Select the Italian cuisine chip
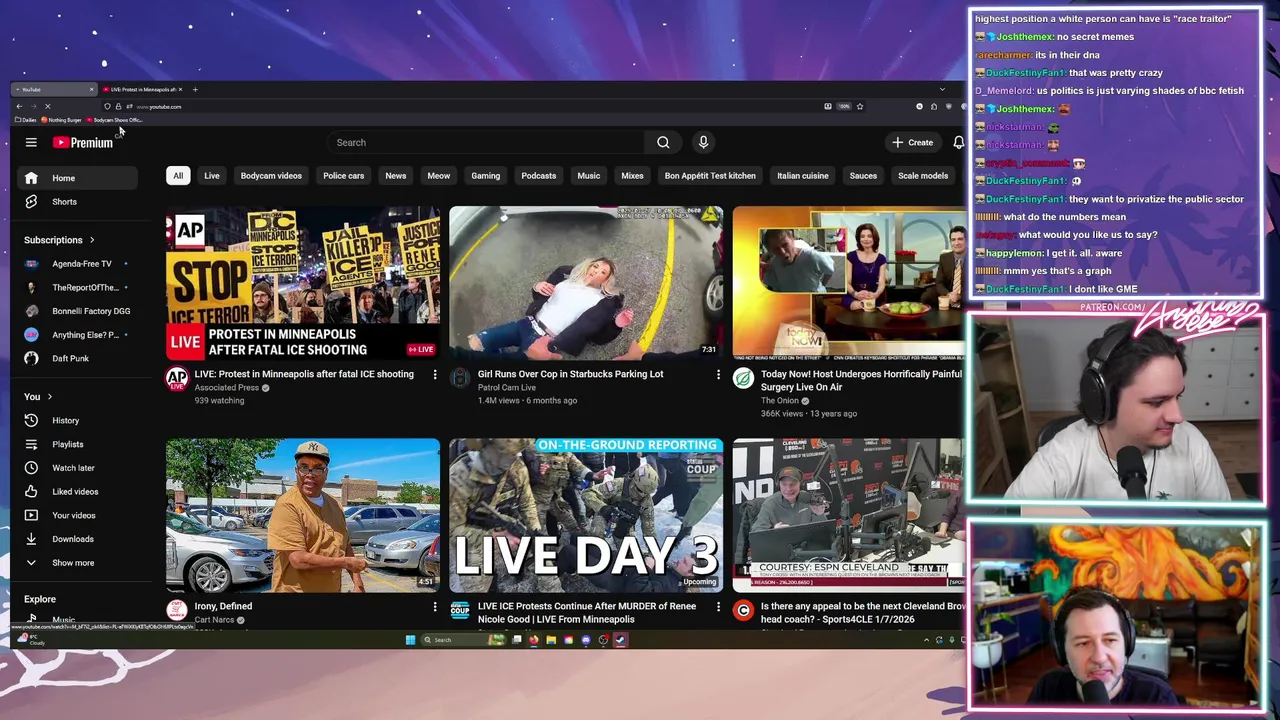1280x720 pixels. [803, 176]
